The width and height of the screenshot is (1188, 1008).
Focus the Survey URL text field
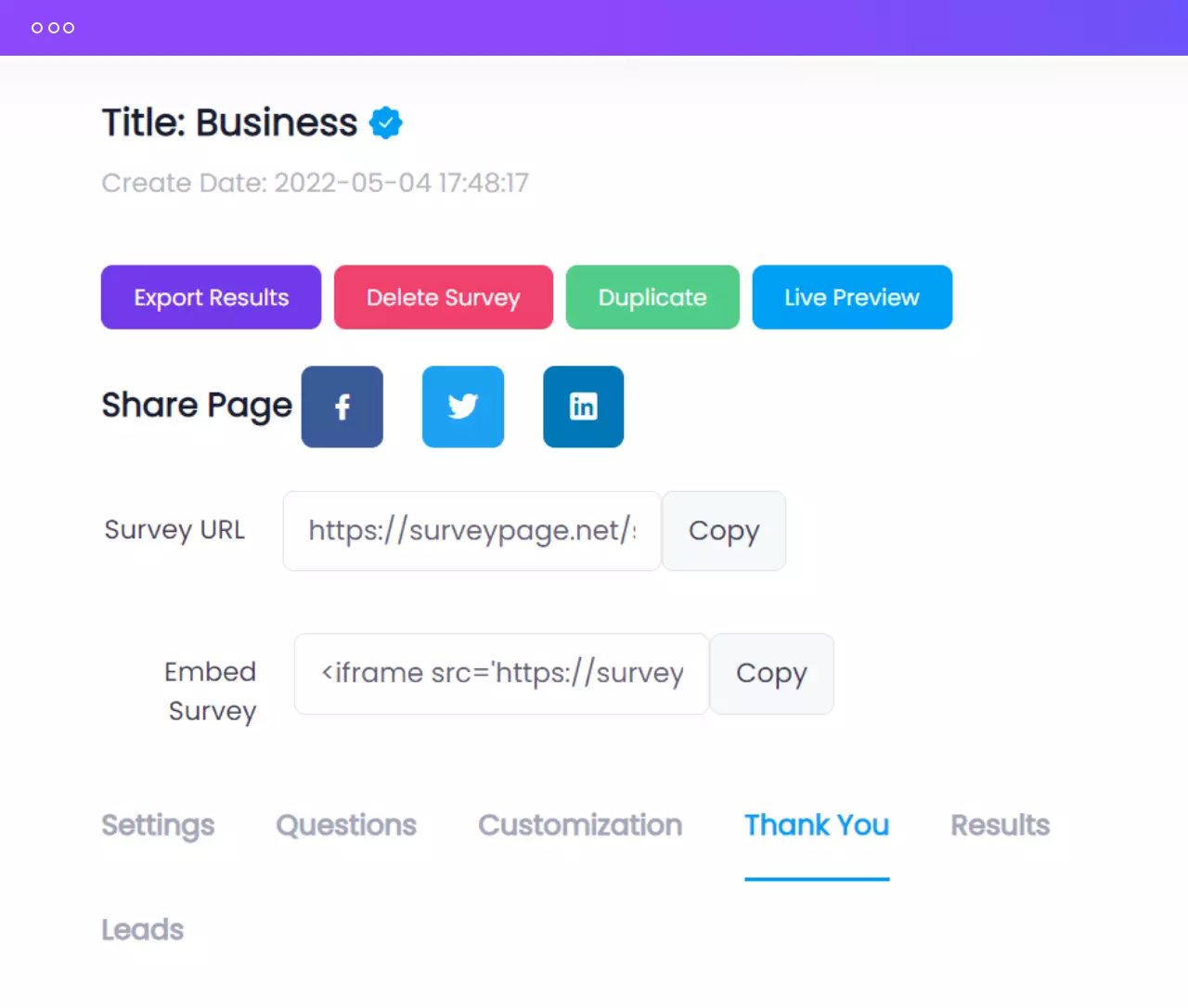pyautogui.click(x=471, y=531)
